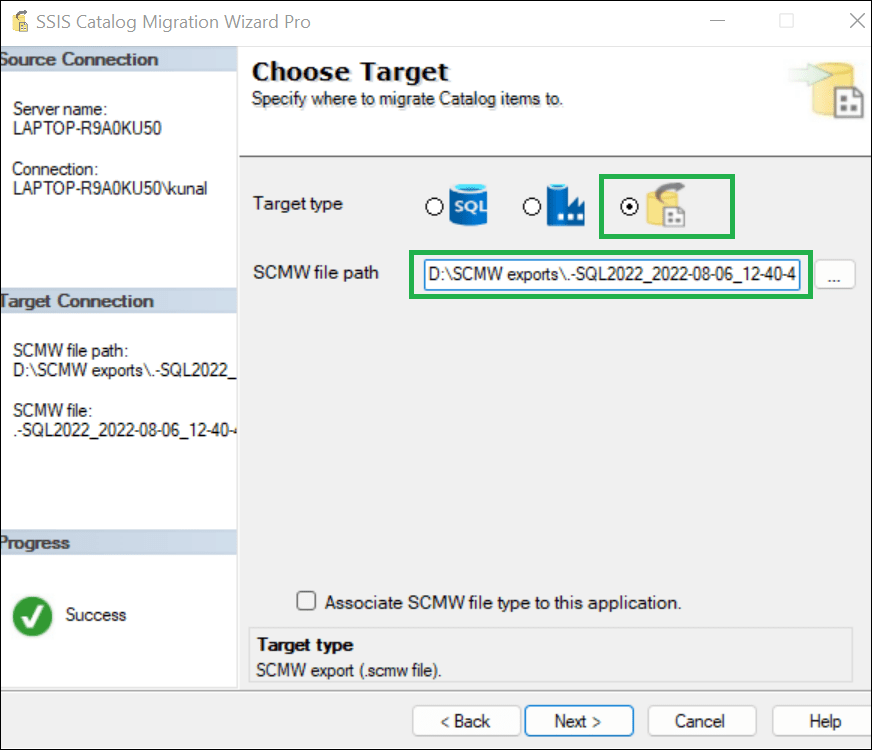872x750 pixels.
Task: Open the file browse ellipsis button
Action: [834, 274]
